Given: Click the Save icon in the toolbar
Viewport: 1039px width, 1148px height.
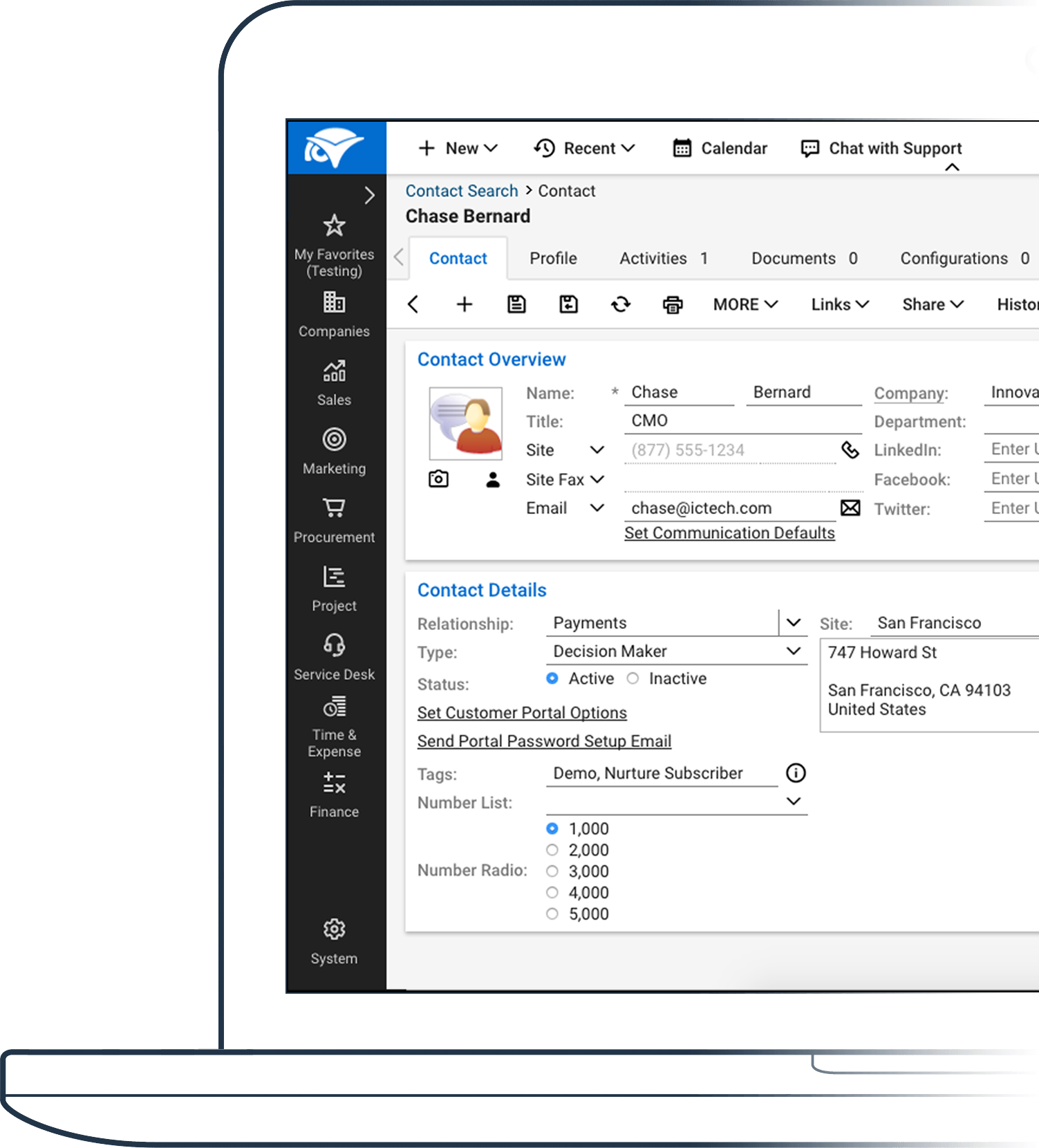Looking at the screenshot, I should pos(516,304).
